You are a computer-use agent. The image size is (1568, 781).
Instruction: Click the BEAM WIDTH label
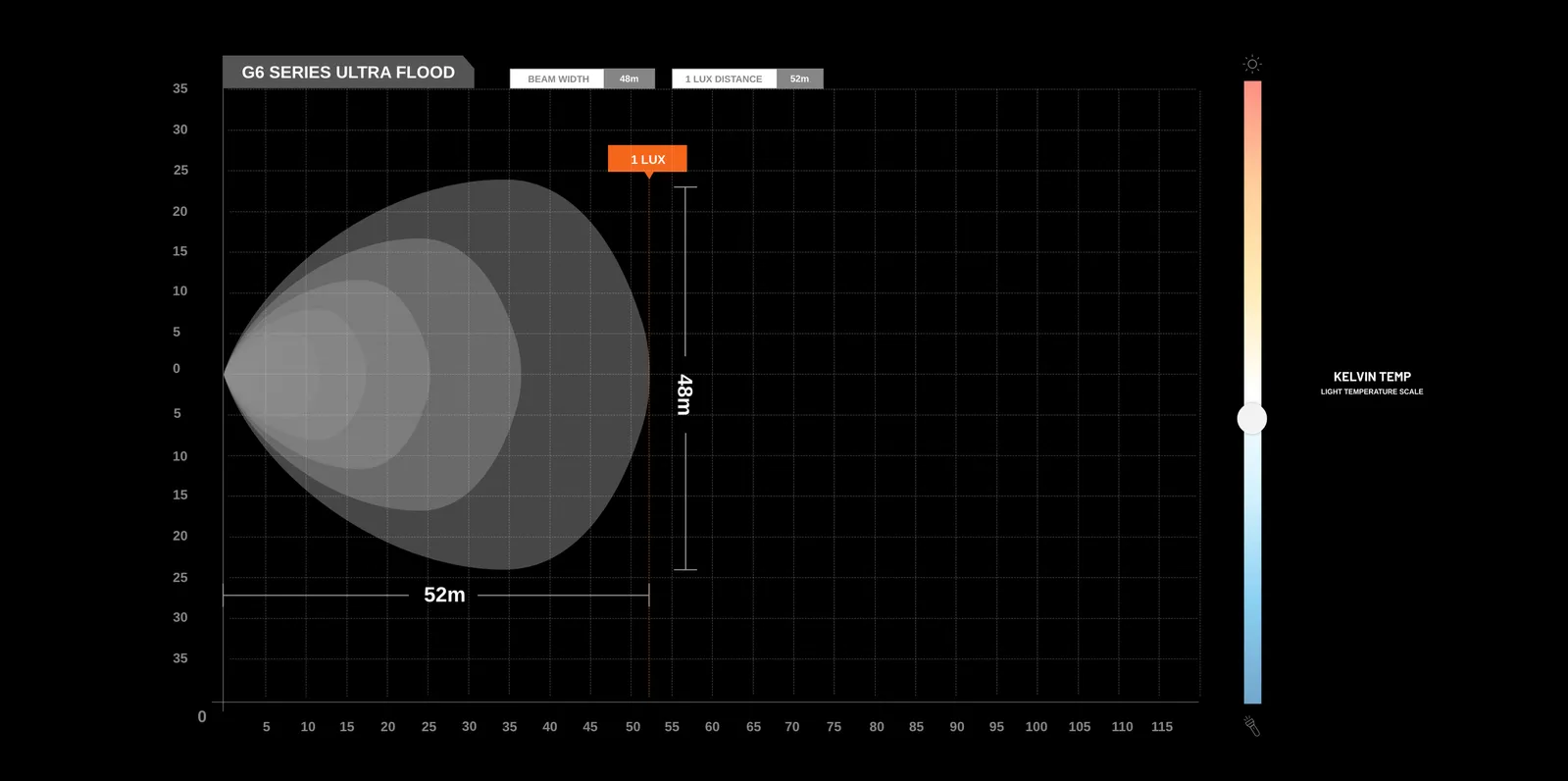(x=558, y=79)
